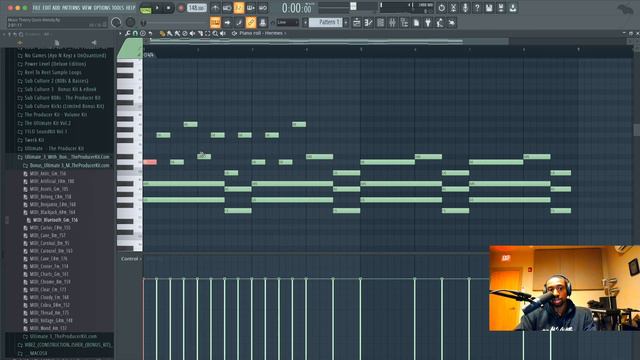The height and width of the screenshot is (360, 640).
Task: Click the save project icon
Action: (489, 8)
